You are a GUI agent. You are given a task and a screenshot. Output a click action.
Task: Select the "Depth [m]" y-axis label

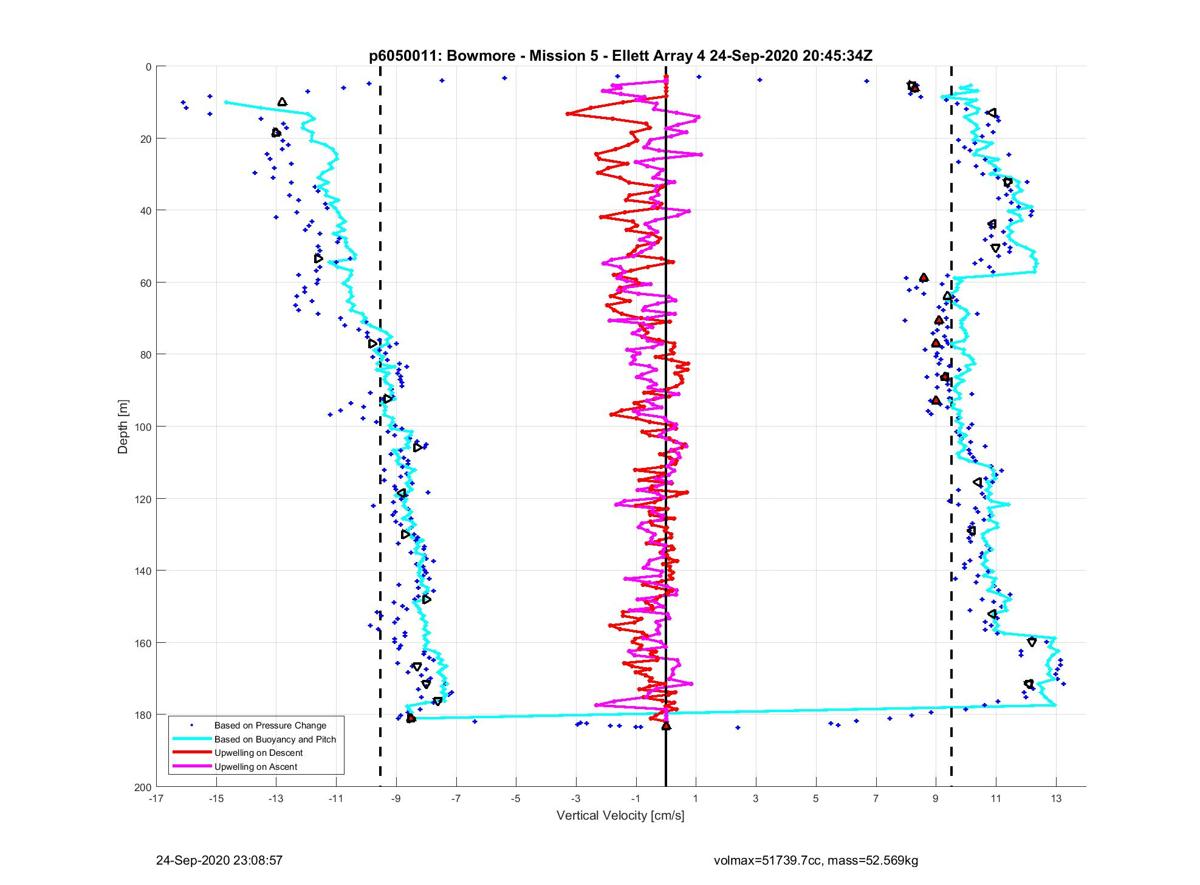pyautogui.click(x=124, y=427)
